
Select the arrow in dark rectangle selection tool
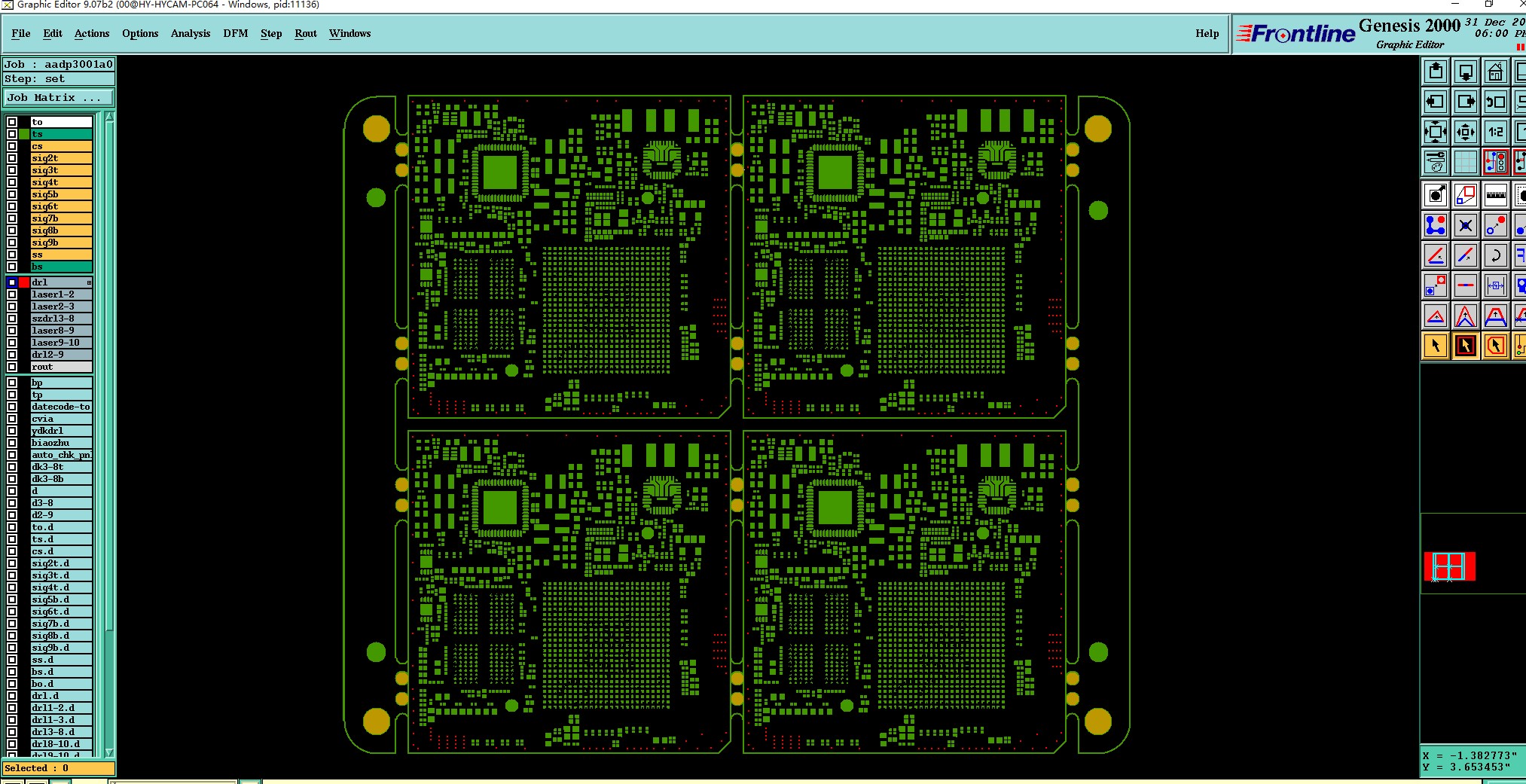(1466, 346)
